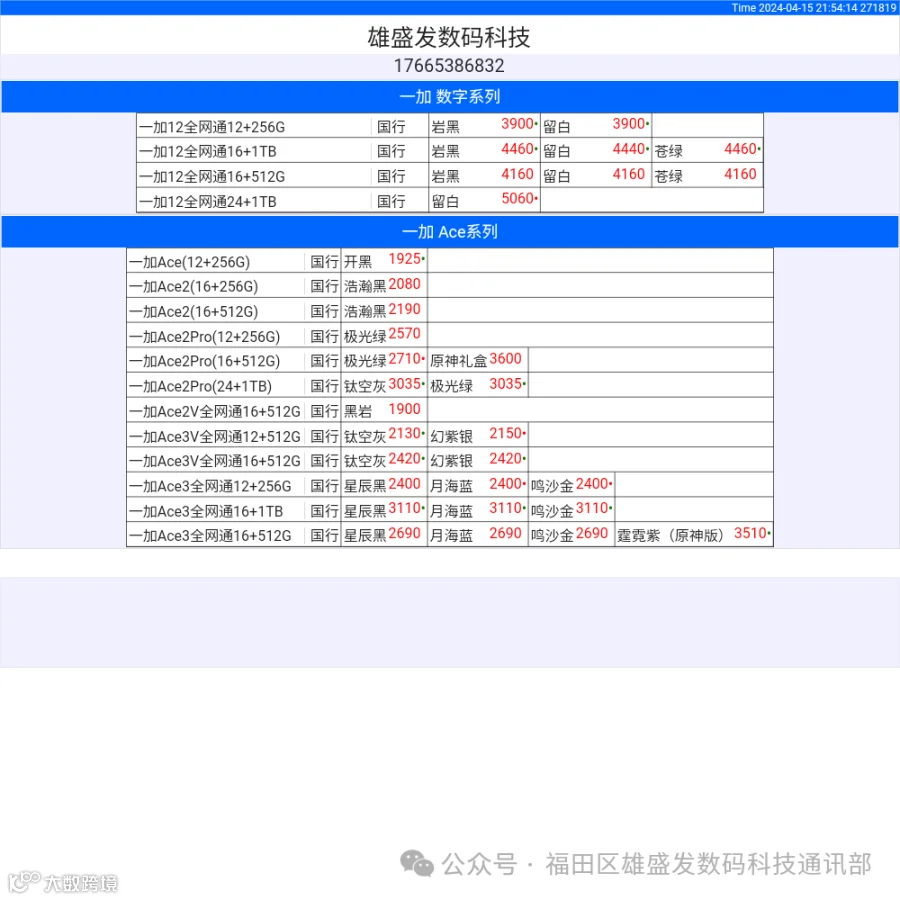The width and height of the screenshot is (900, 900).
Task: Click the 开黑 color label
Action: 358,262
